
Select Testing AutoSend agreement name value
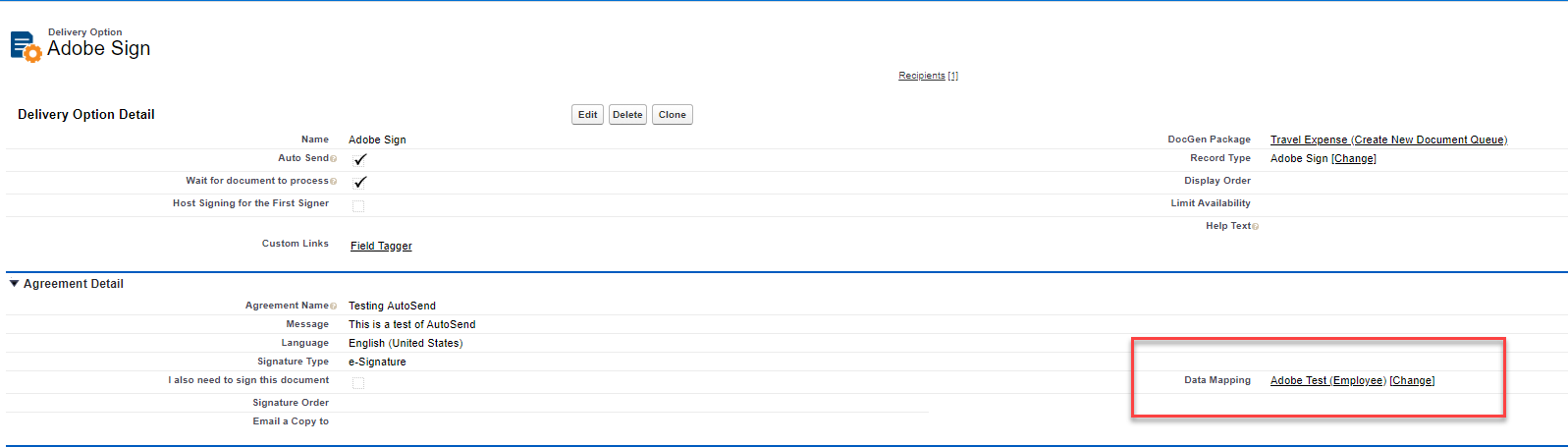(392, 306)
